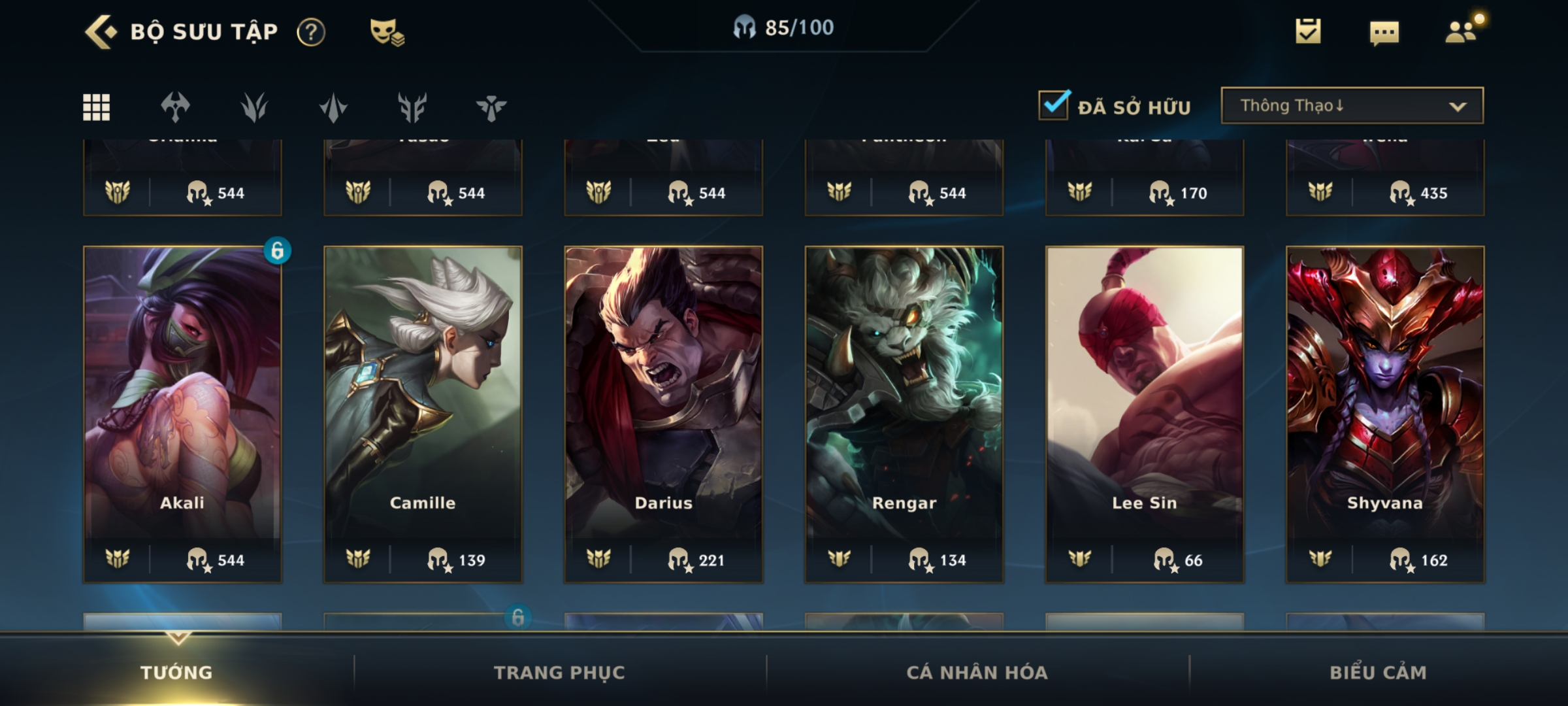Uncheck the ĐÃ SỞ HỮU owned checkbox
1568x706 pixels.
[x=1054, y=105]
